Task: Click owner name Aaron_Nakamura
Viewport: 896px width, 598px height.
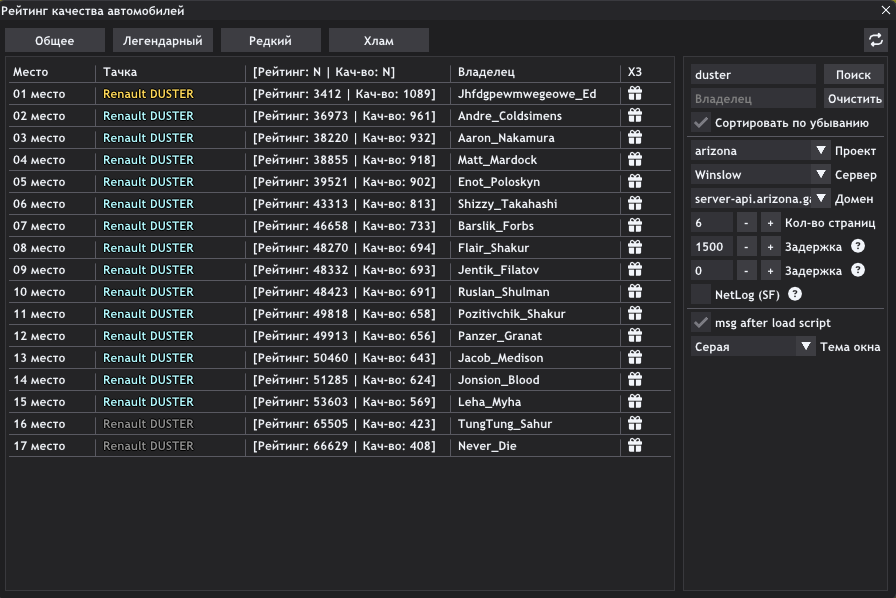Action: pos(506,138)
